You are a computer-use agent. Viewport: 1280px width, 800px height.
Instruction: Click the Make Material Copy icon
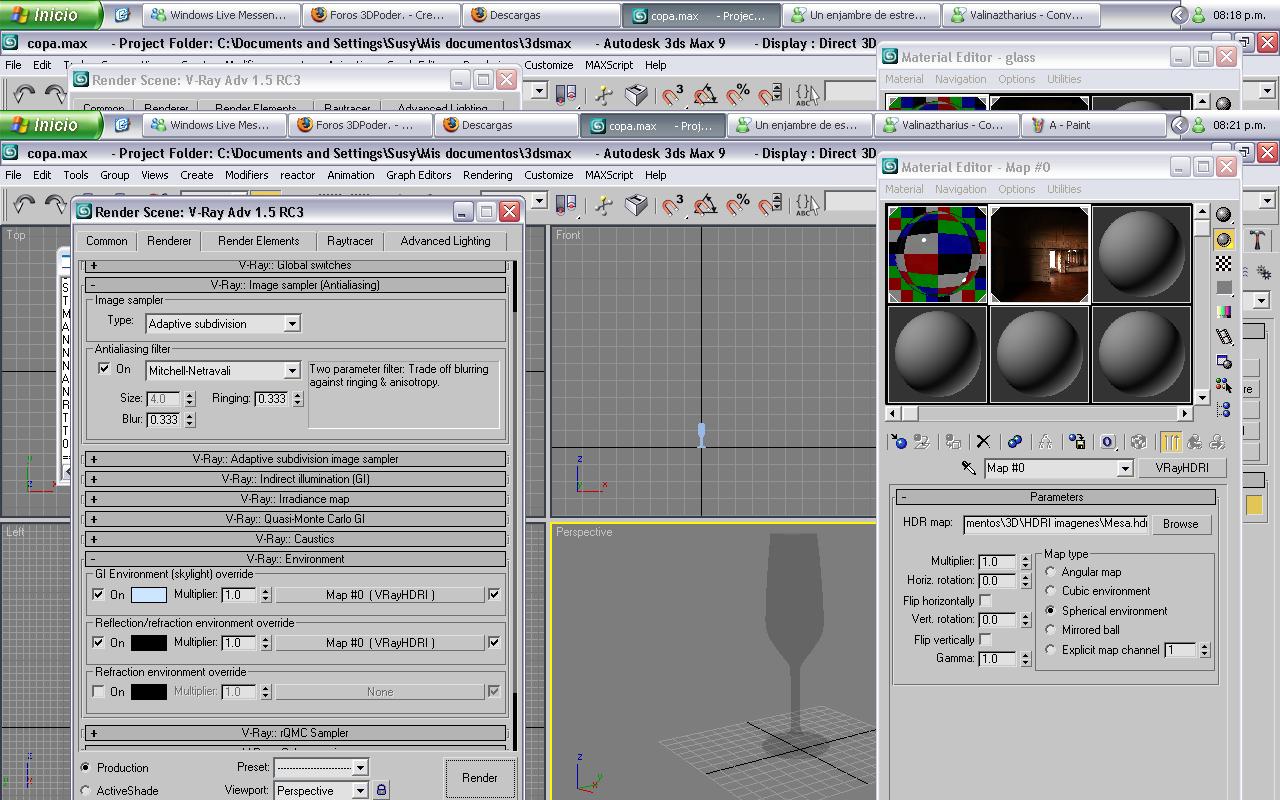tap(1015, 441)
